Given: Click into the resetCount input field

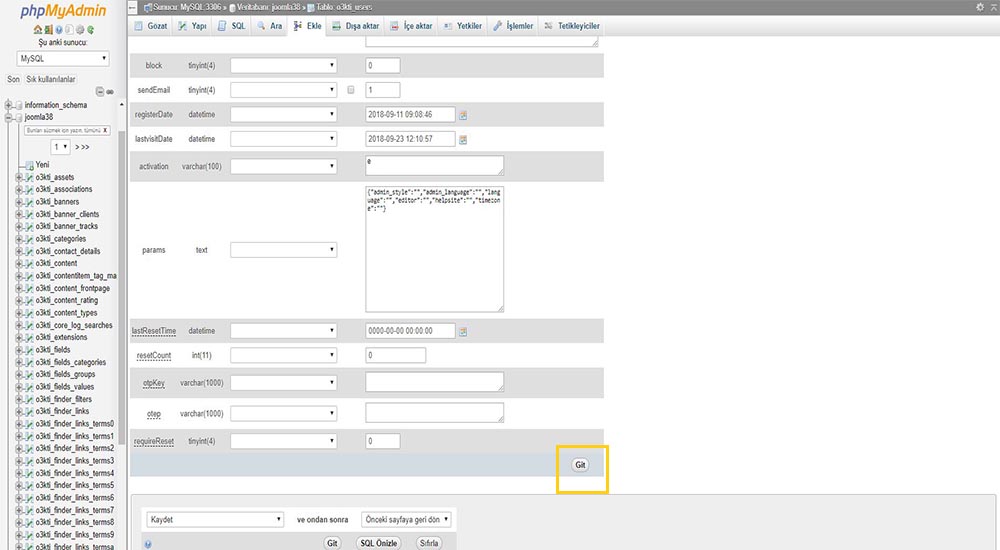Looking at the screenshot, I should 396,355.
